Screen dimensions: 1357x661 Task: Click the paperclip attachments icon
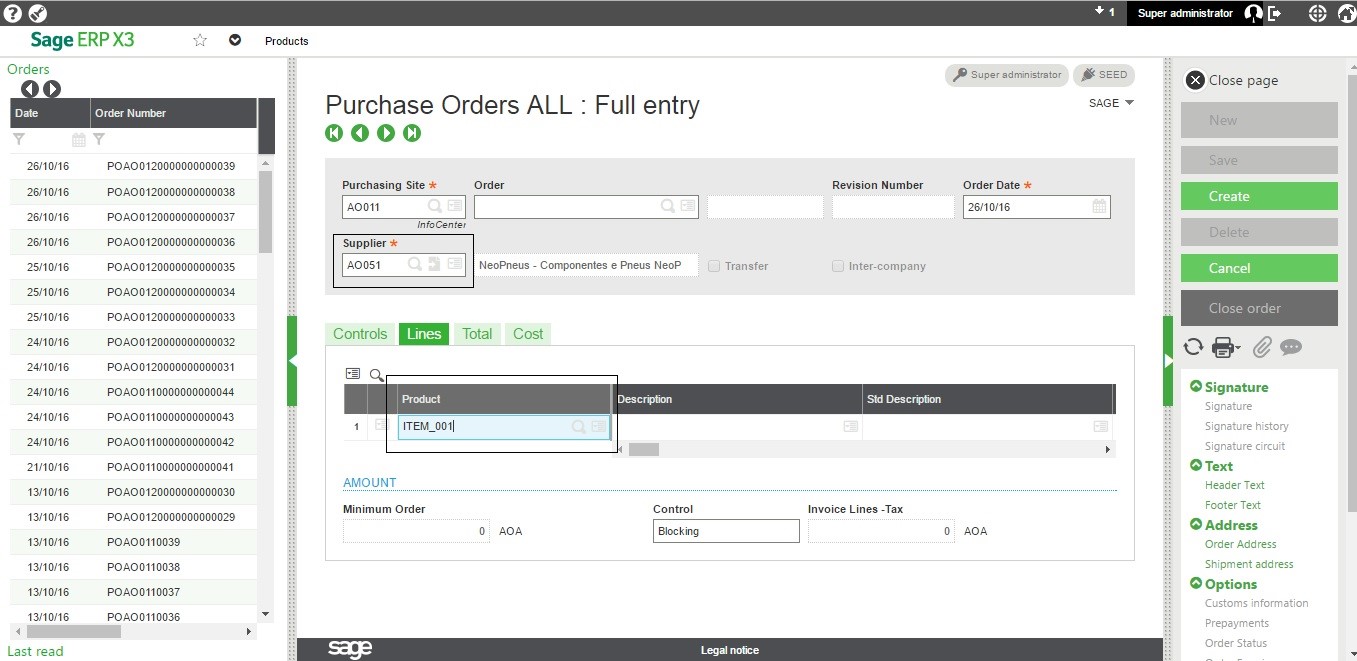1262,347
